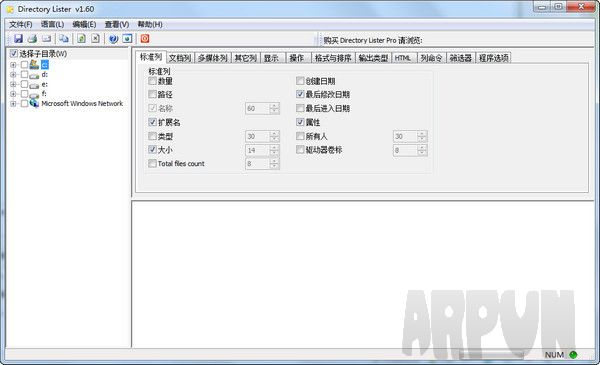This screenshot has height=365, width=600.
Task: Expand the f: drive tree node
Action: tap(13, 94)
